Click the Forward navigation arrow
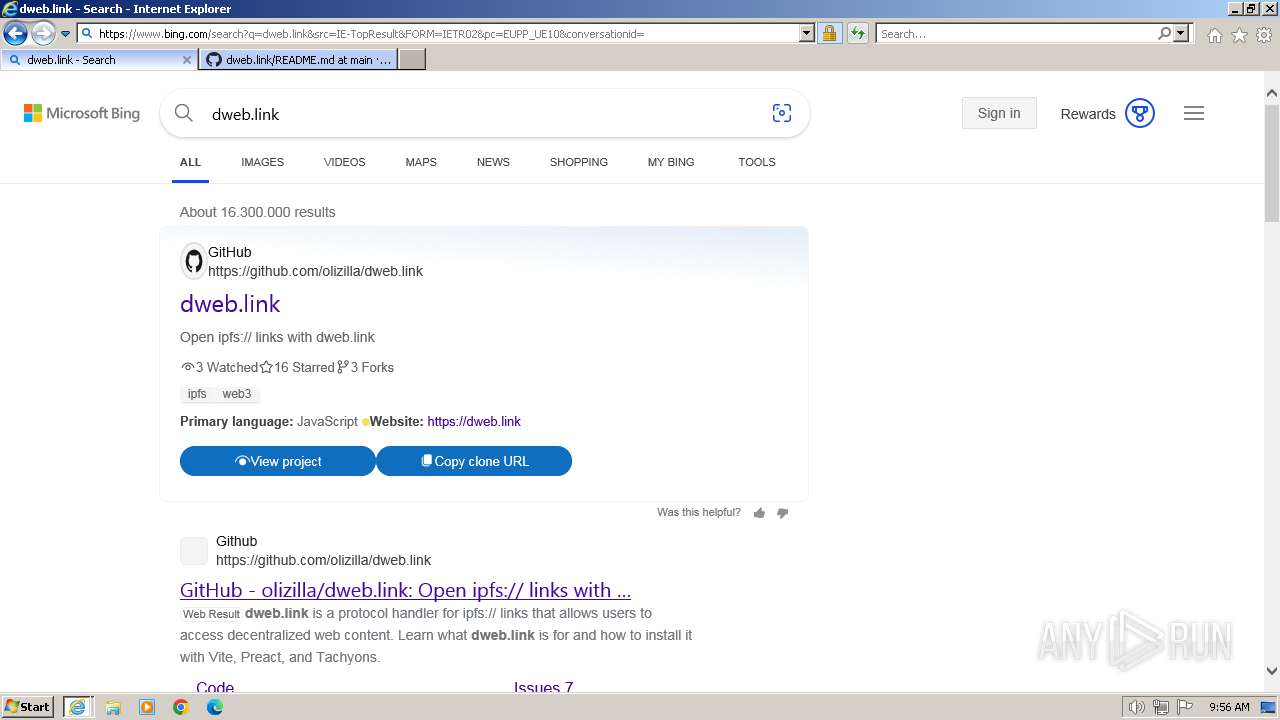1280x720 pixels. (42, 34)
